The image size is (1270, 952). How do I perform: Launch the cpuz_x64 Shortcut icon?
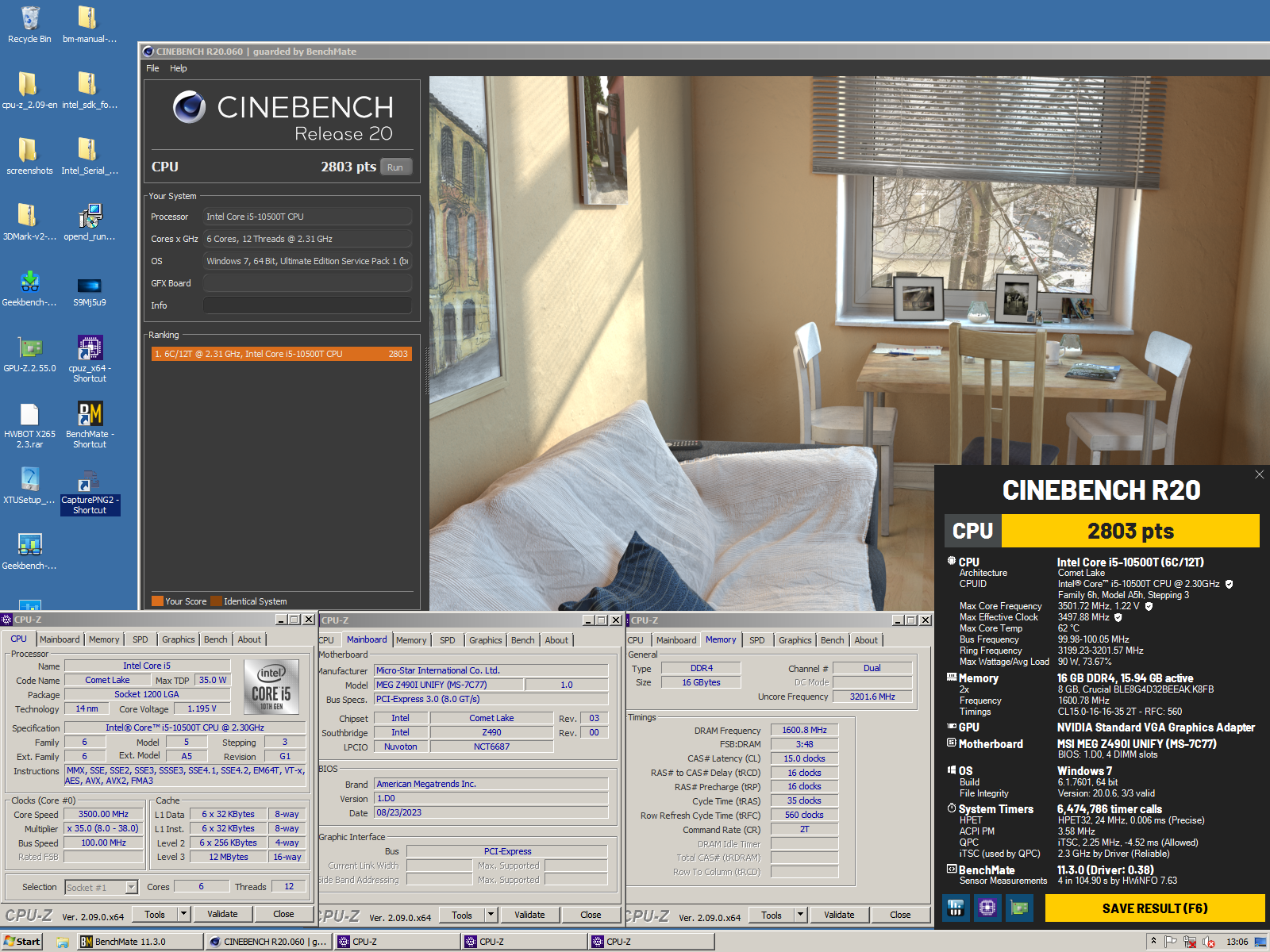(x=90, y=359)
